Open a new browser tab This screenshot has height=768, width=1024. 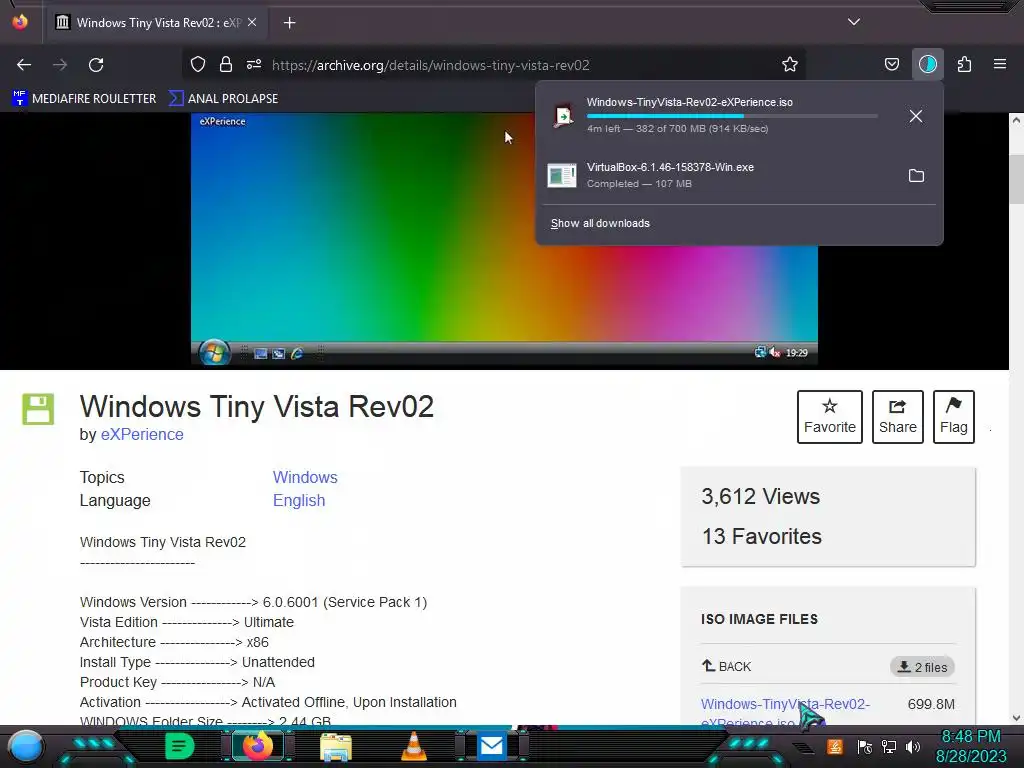pos(289,23)
